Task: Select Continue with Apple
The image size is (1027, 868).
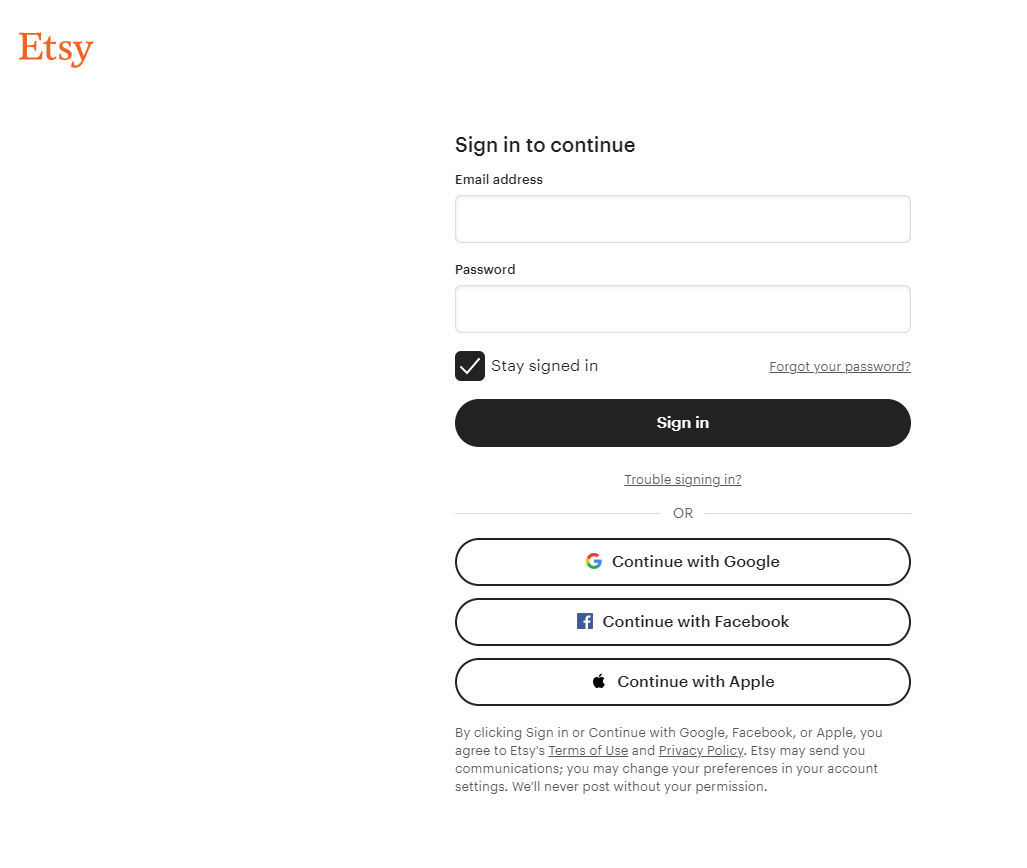Action: 683,681
